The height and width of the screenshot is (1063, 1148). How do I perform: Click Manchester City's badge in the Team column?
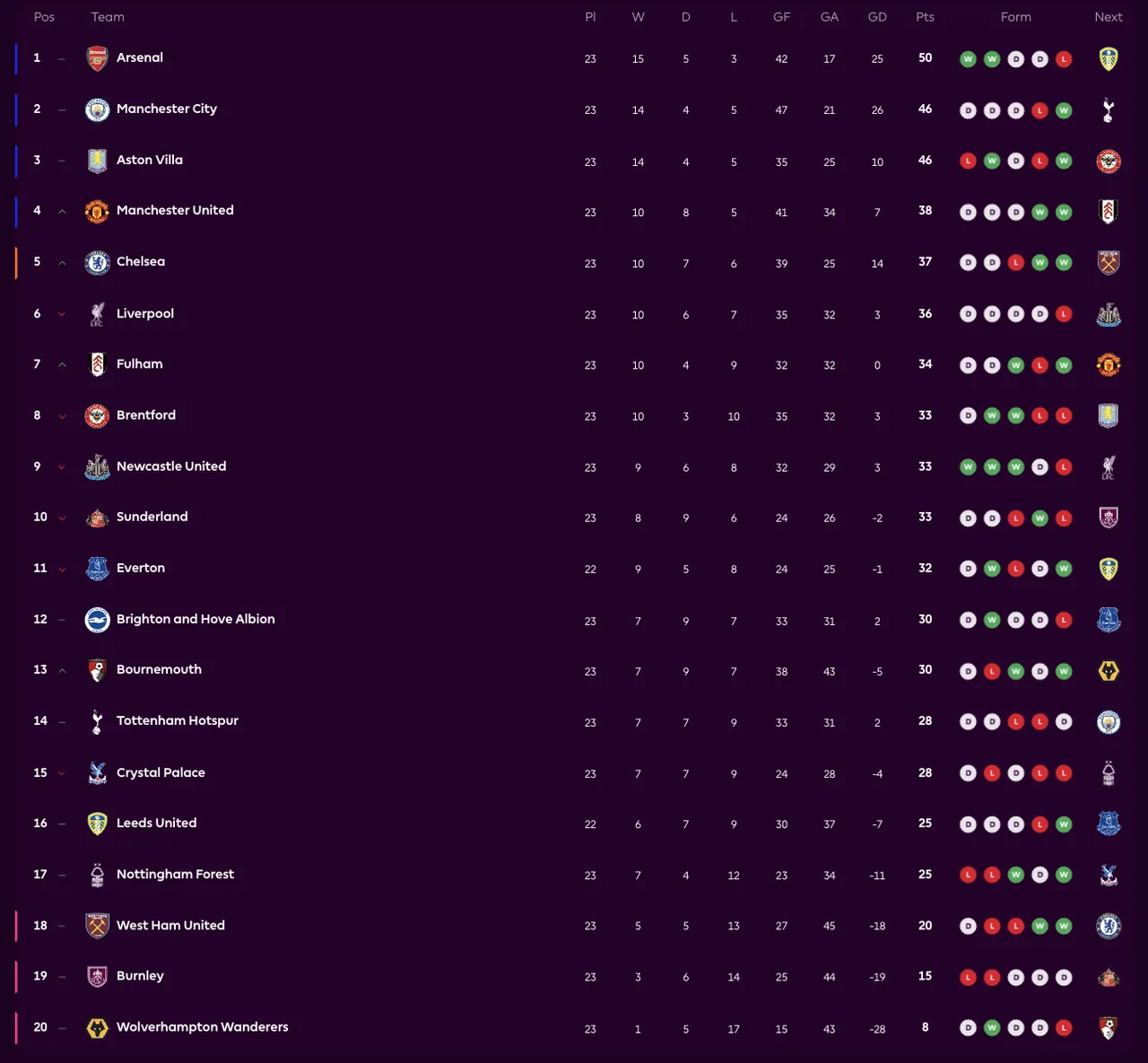click(x=97, y=109)
